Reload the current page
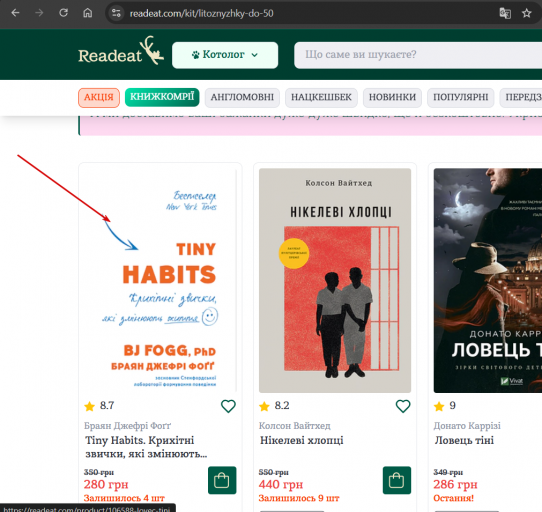Screen dimensions: 542x512 [x=63, y=13]
